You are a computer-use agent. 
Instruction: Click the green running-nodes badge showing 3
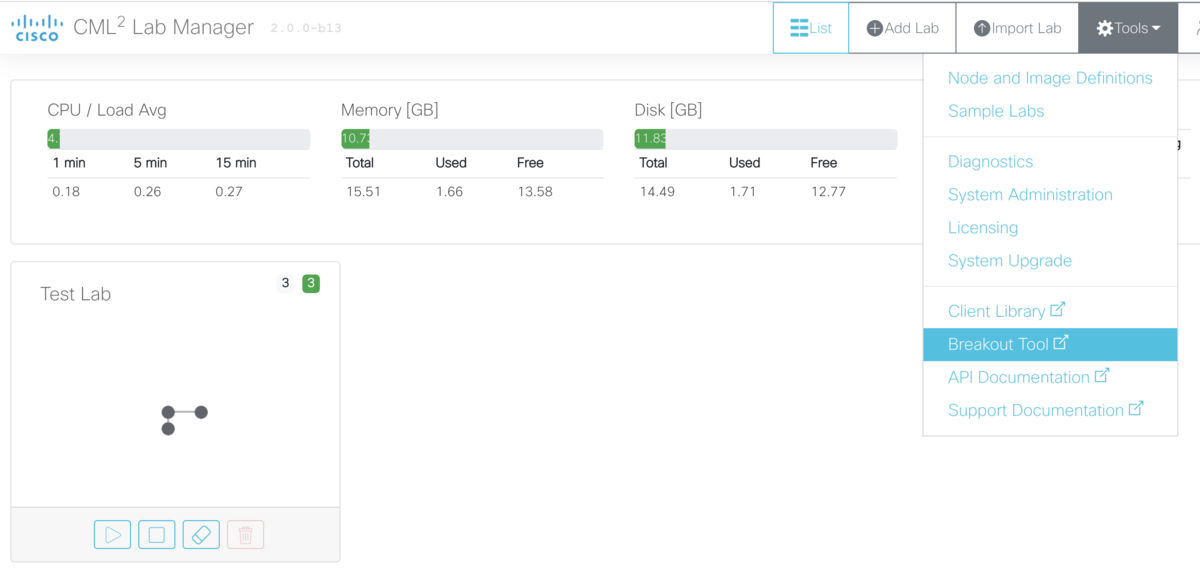tap(311, 283)
